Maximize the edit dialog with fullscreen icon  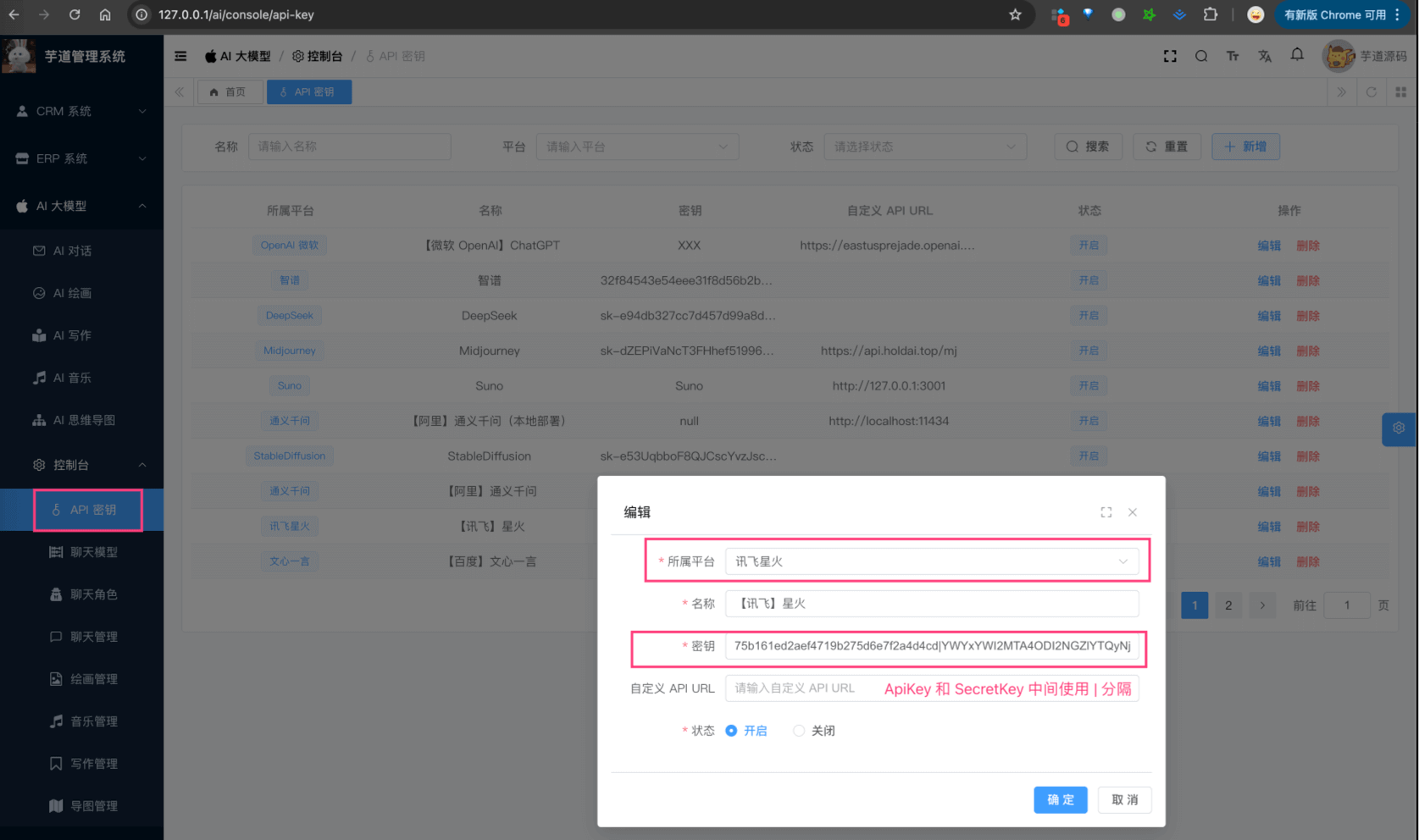(x=1106, y=512)
